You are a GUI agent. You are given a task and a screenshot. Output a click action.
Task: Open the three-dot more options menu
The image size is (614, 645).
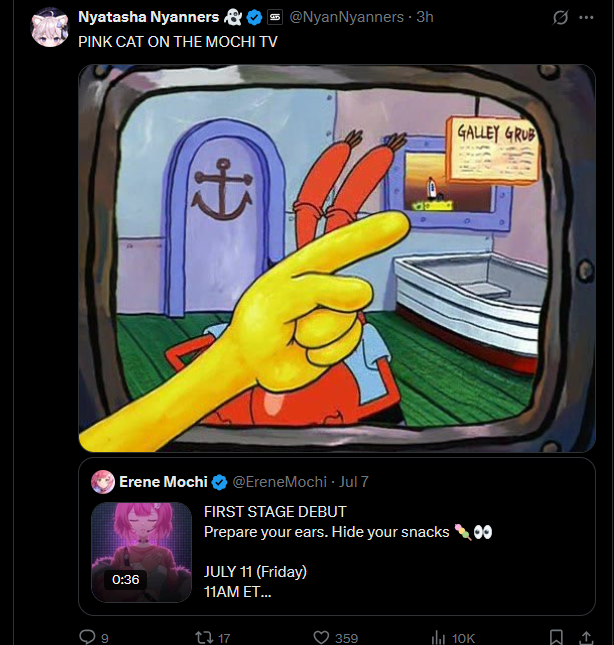click(x=586, y=17)
